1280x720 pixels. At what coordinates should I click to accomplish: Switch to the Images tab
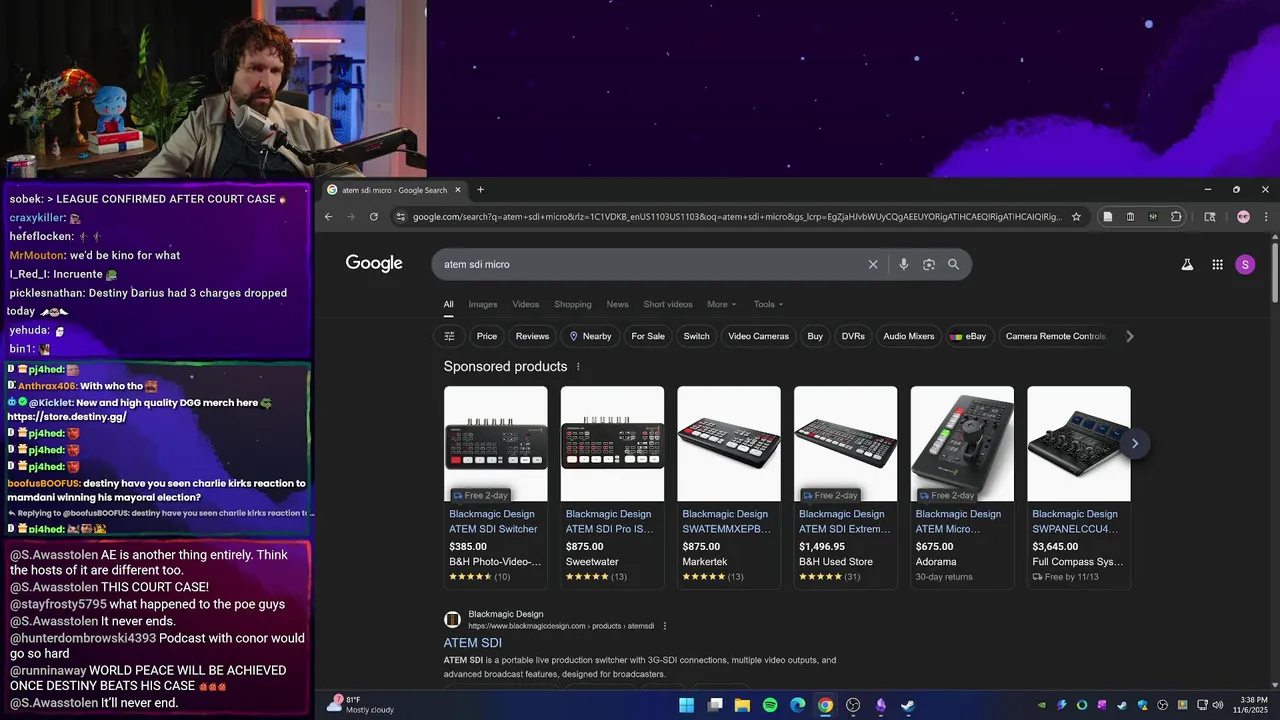(x=483, y=304)
